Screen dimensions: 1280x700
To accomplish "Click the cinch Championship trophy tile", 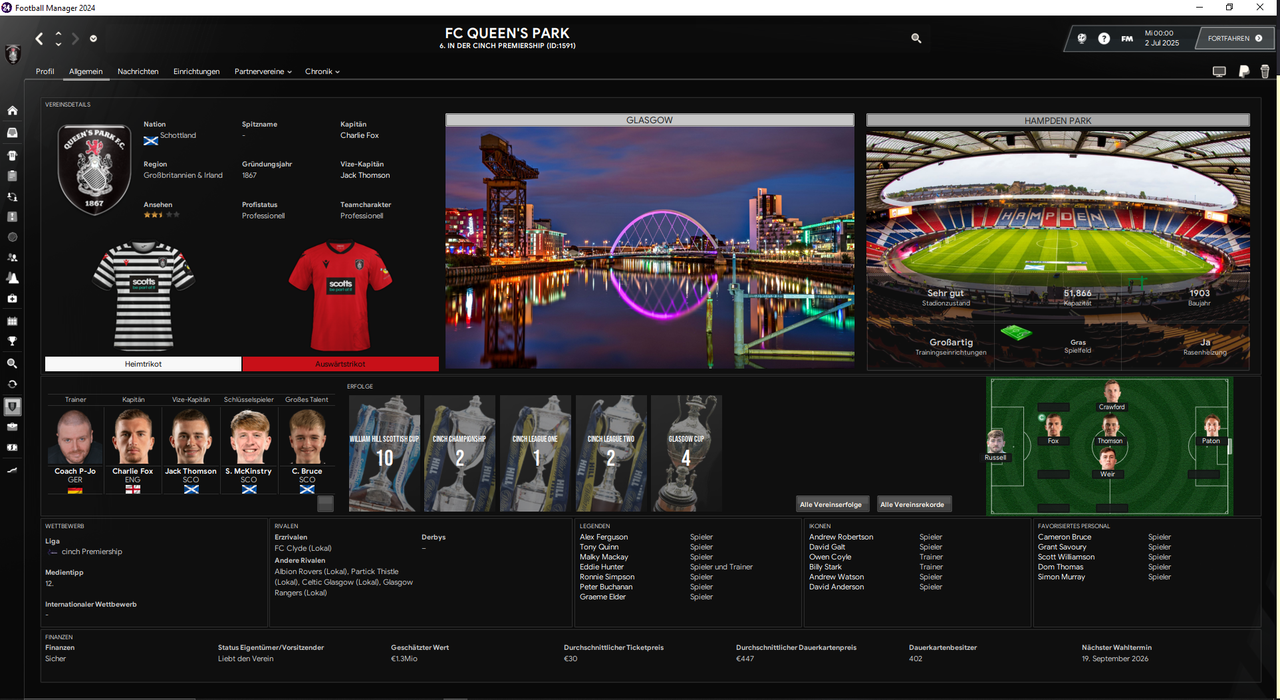I will tap(460, 453).
